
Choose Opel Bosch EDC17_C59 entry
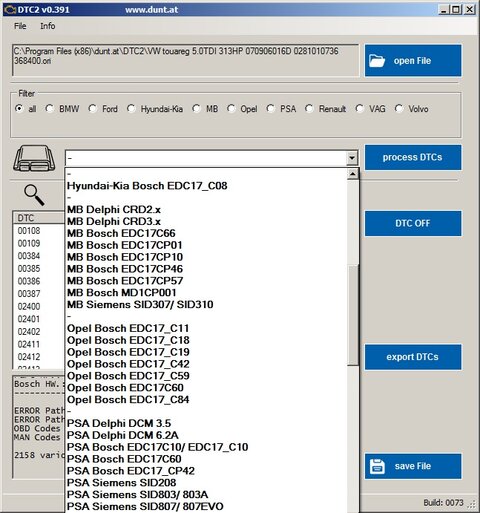(207, 376)
